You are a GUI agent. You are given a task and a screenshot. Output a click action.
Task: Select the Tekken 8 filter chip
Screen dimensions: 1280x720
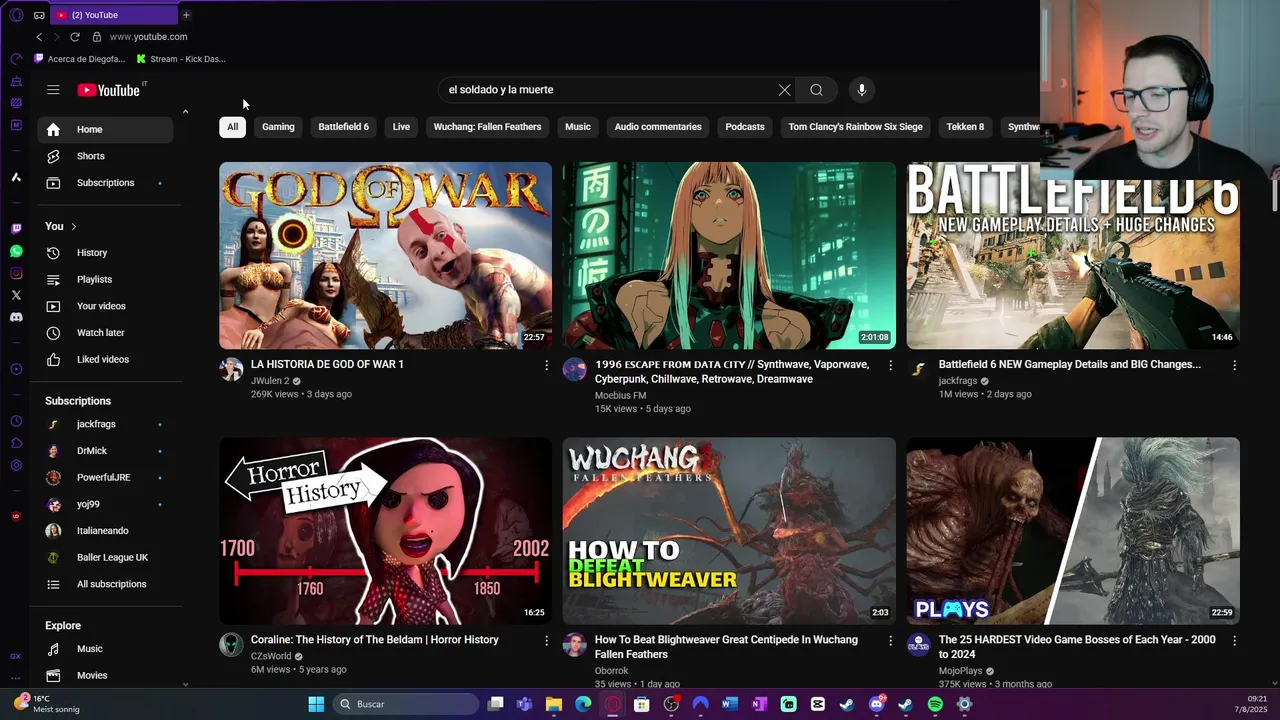click(965, 127)
